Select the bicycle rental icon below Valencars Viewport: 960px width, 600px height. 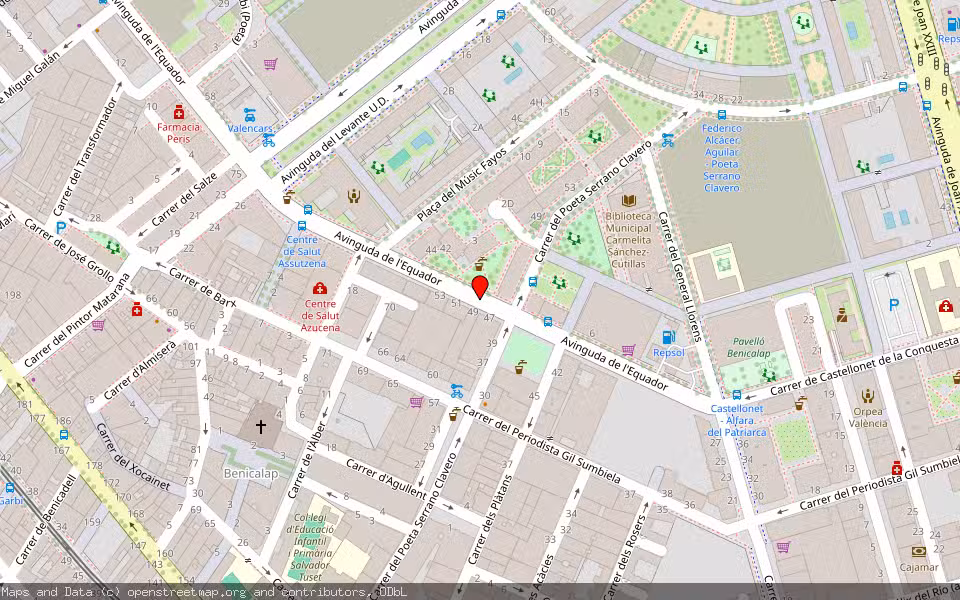click(x=268, y=140)
